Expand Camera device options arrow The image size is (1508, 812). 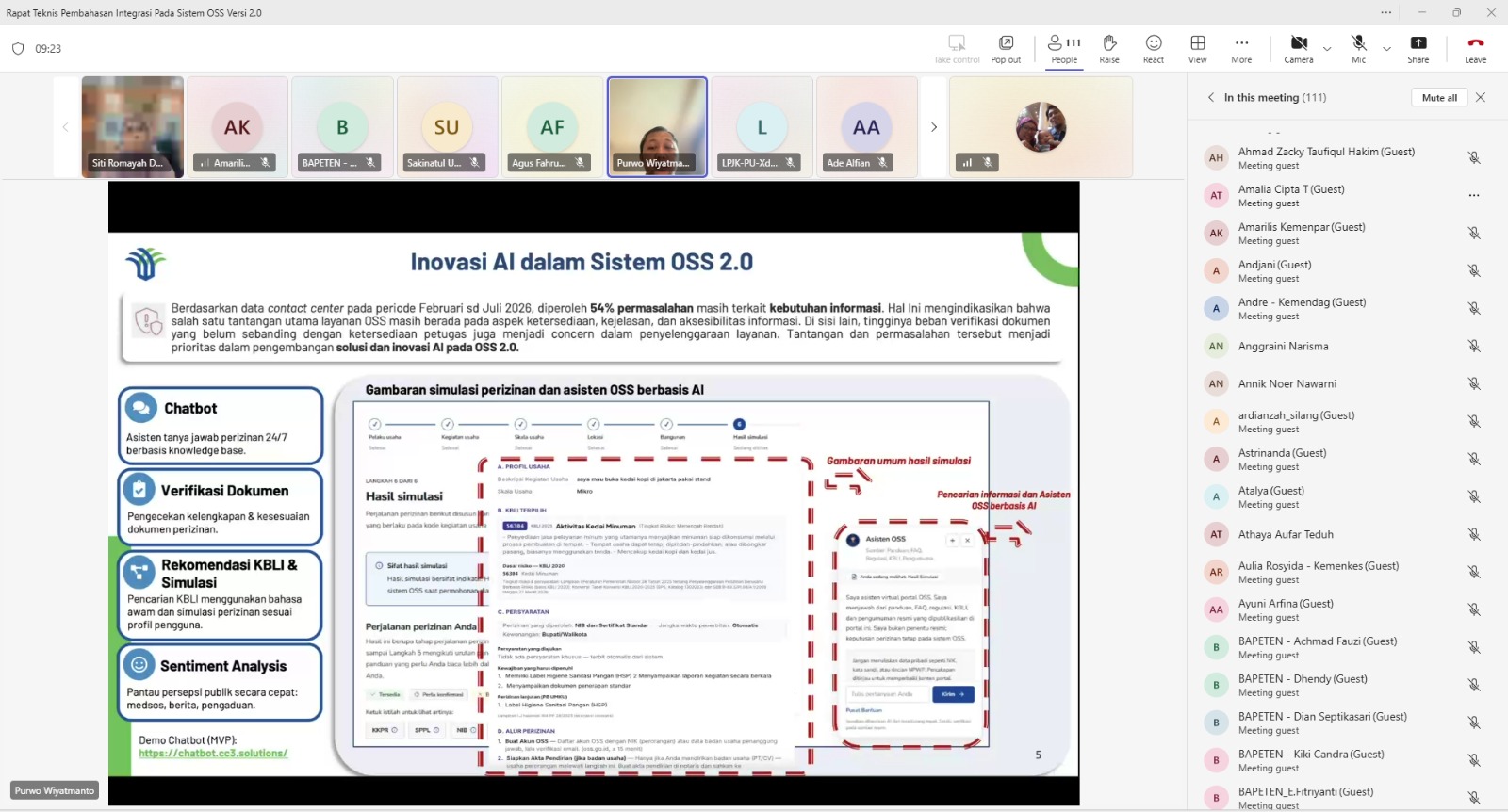tap(1327, 49)
